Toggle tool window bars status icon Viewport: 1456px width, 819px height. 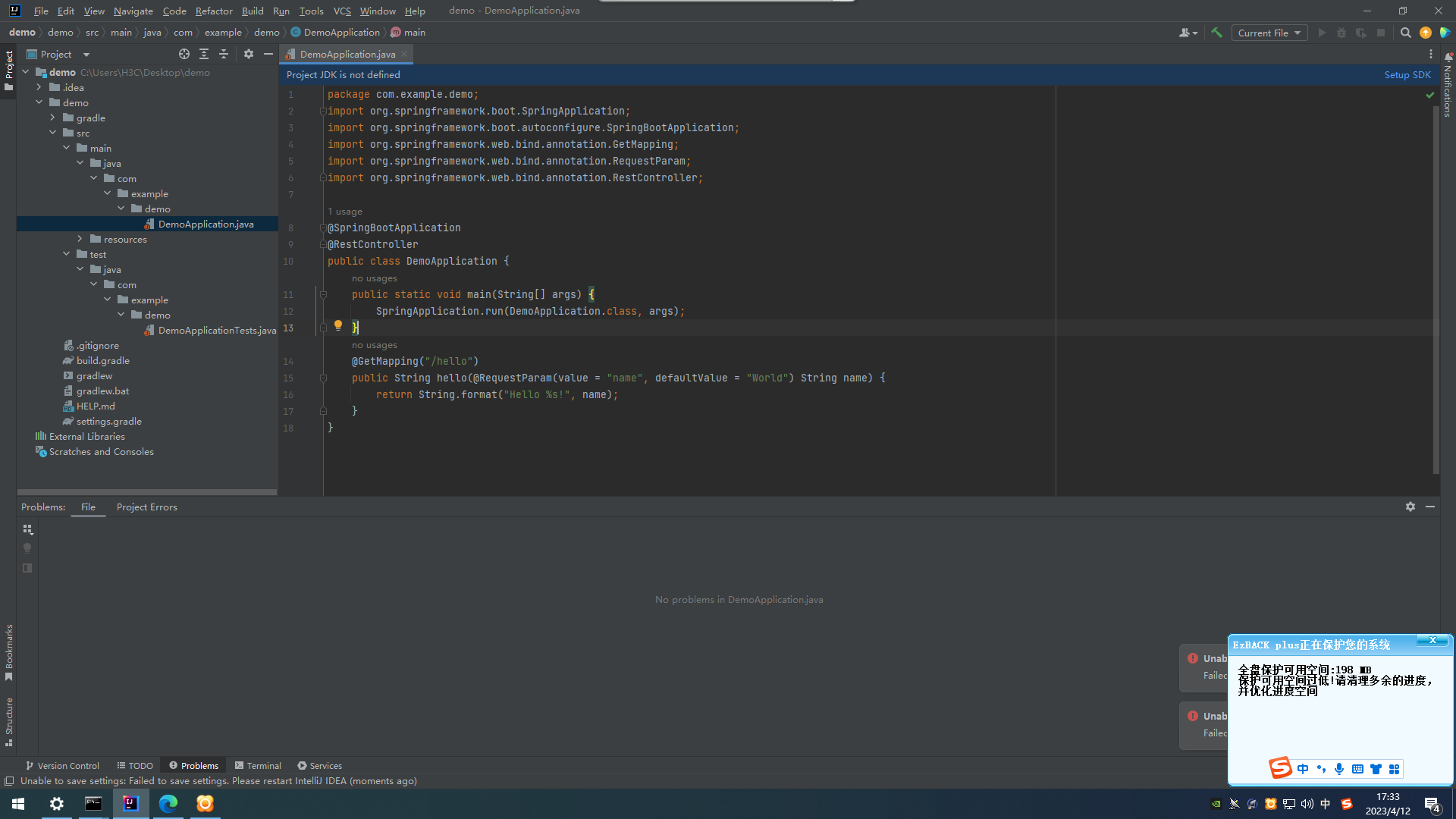pyautogui.click(x=9, y=781)
